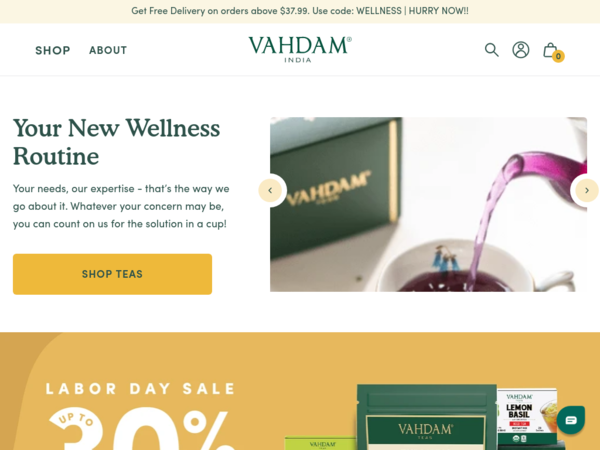Open the green chat support bubble
600x450 pixels.
571,420
